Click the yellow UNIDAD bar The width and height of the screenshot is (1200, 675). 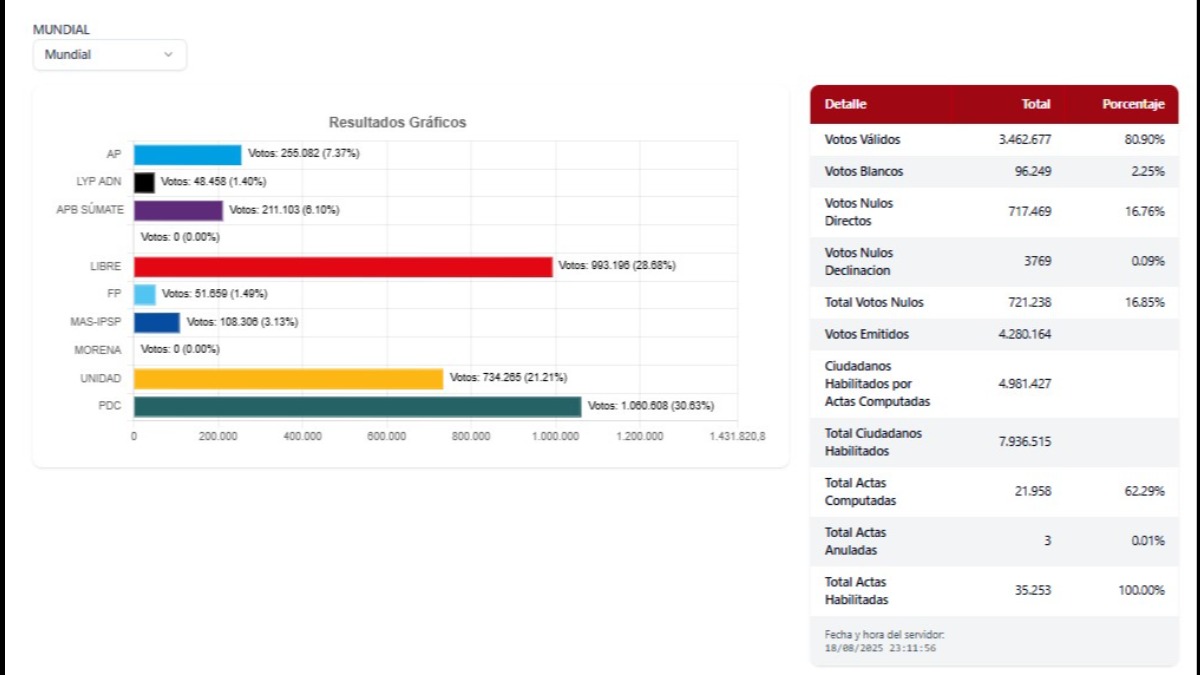coord(288,378)
